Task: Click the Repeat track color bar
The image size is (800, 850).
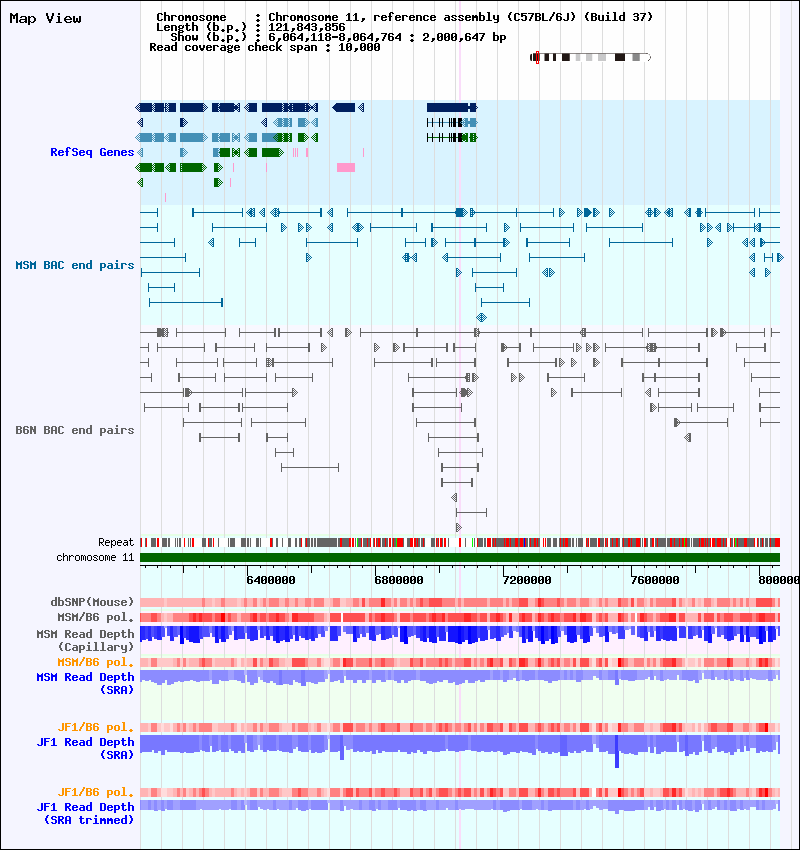Action: click(460, 542)
